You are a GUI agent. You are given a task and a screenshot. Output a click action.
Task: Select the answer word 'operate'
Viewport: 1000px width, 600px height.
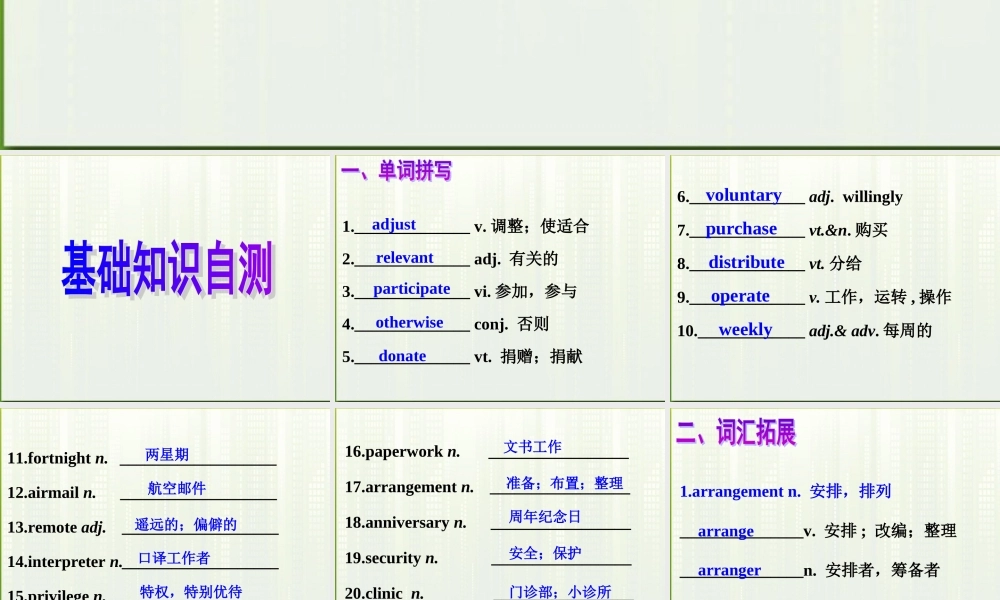(x=740, y=296)
